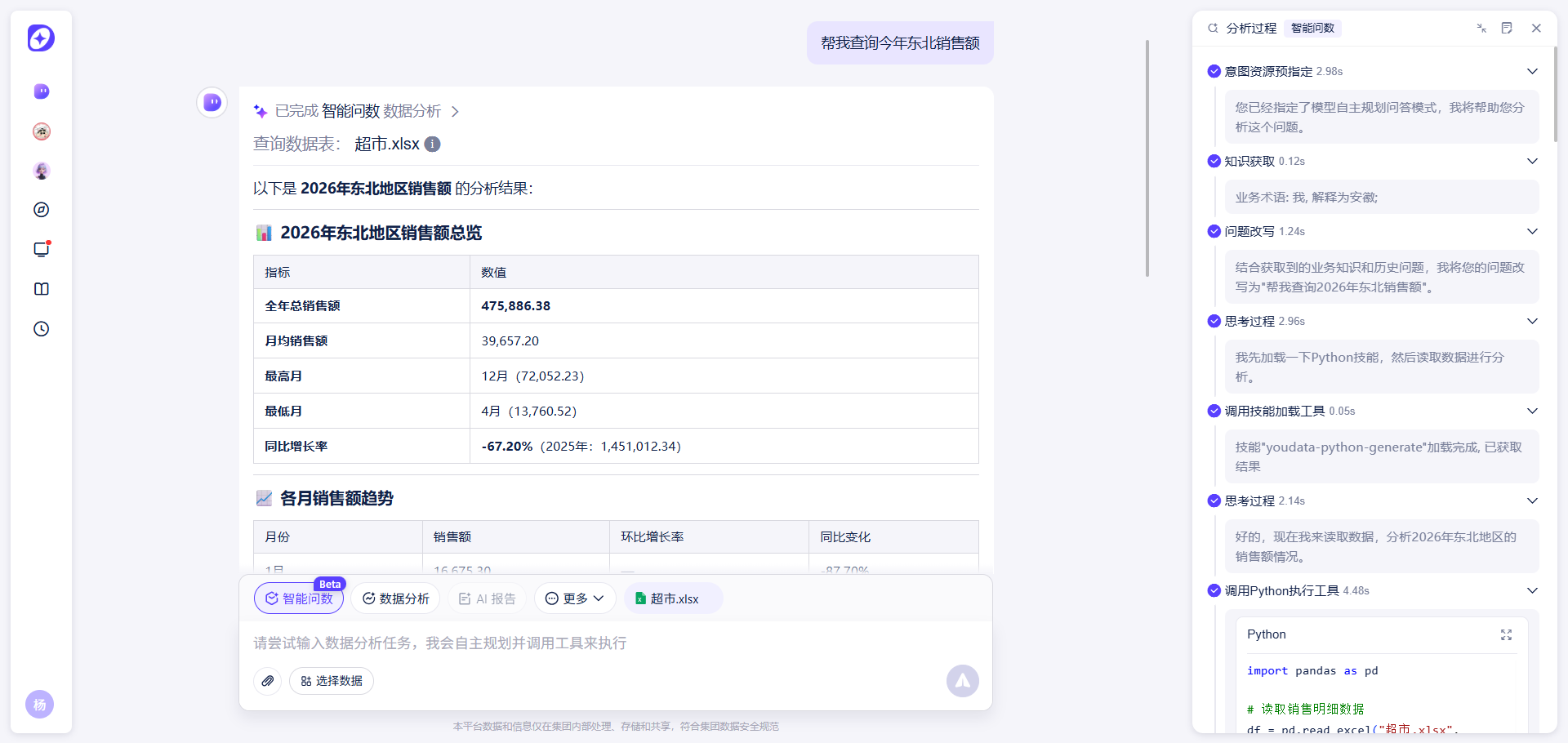Open the book library icon in sidebar
Viewport: 1568px width, 743px height.
click(x=42, y=289)
